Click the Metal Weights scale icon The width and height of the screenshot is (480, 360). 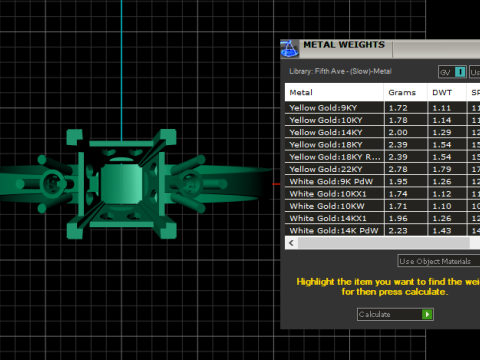289,49
